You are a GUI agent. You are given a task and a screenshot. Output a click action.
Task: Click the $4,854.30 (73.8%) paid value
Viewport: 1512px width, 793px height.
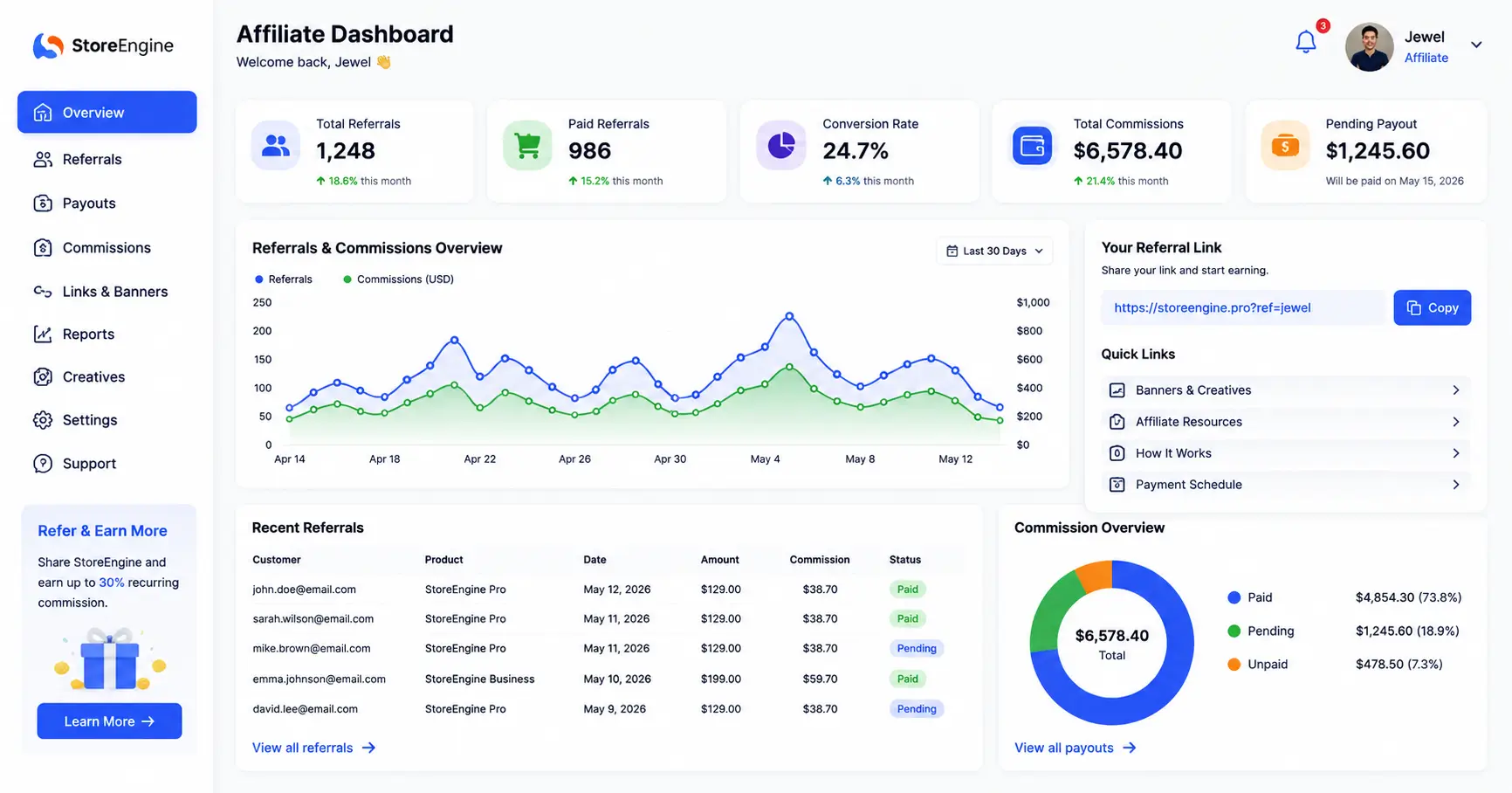tap(1408, 597)
